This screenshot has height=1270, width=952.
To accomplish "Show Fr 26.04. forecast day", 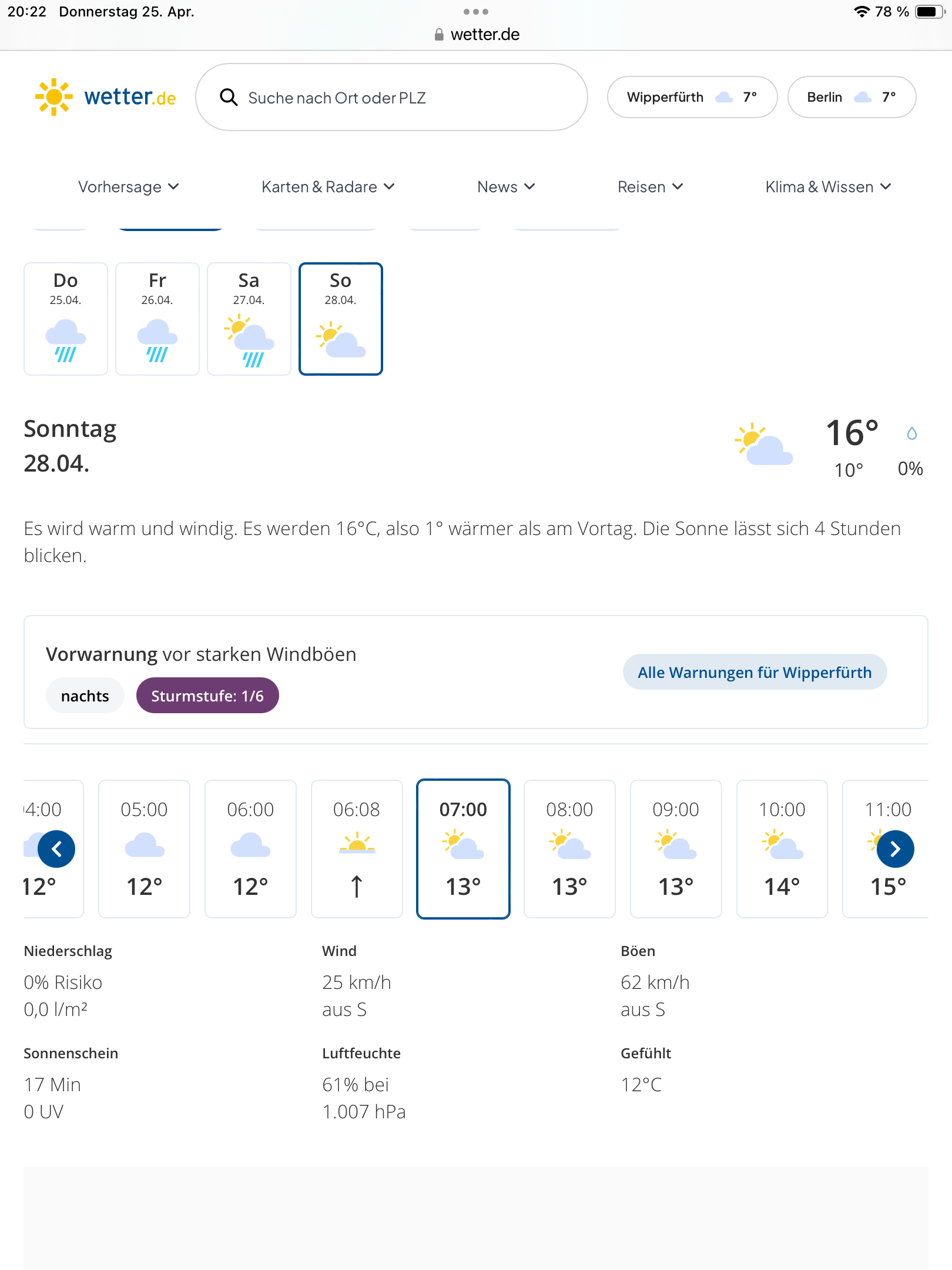I will (x=157, y=319).
